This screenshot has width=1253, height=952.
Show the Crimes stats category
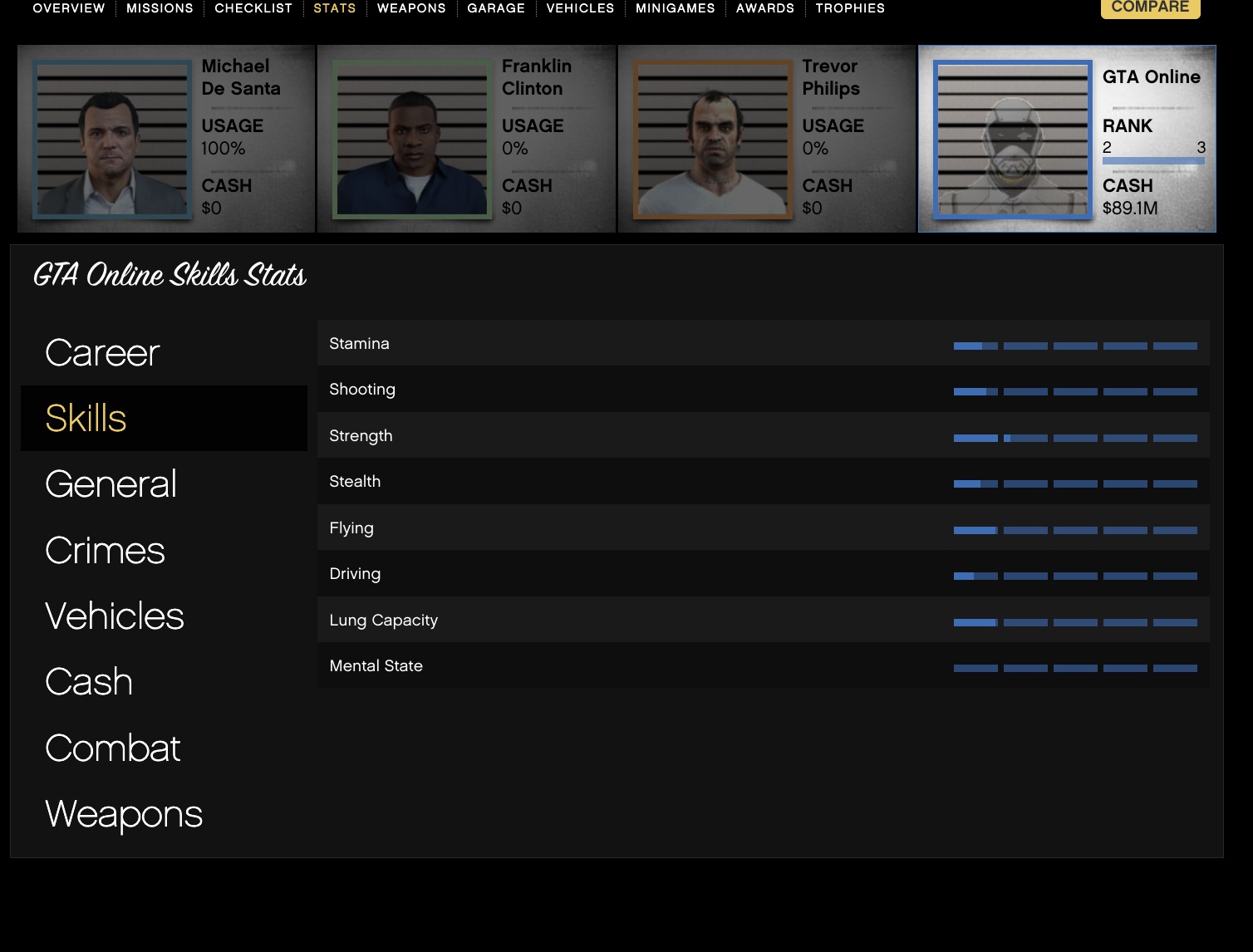pyautogui.click(x=164, y=550)
